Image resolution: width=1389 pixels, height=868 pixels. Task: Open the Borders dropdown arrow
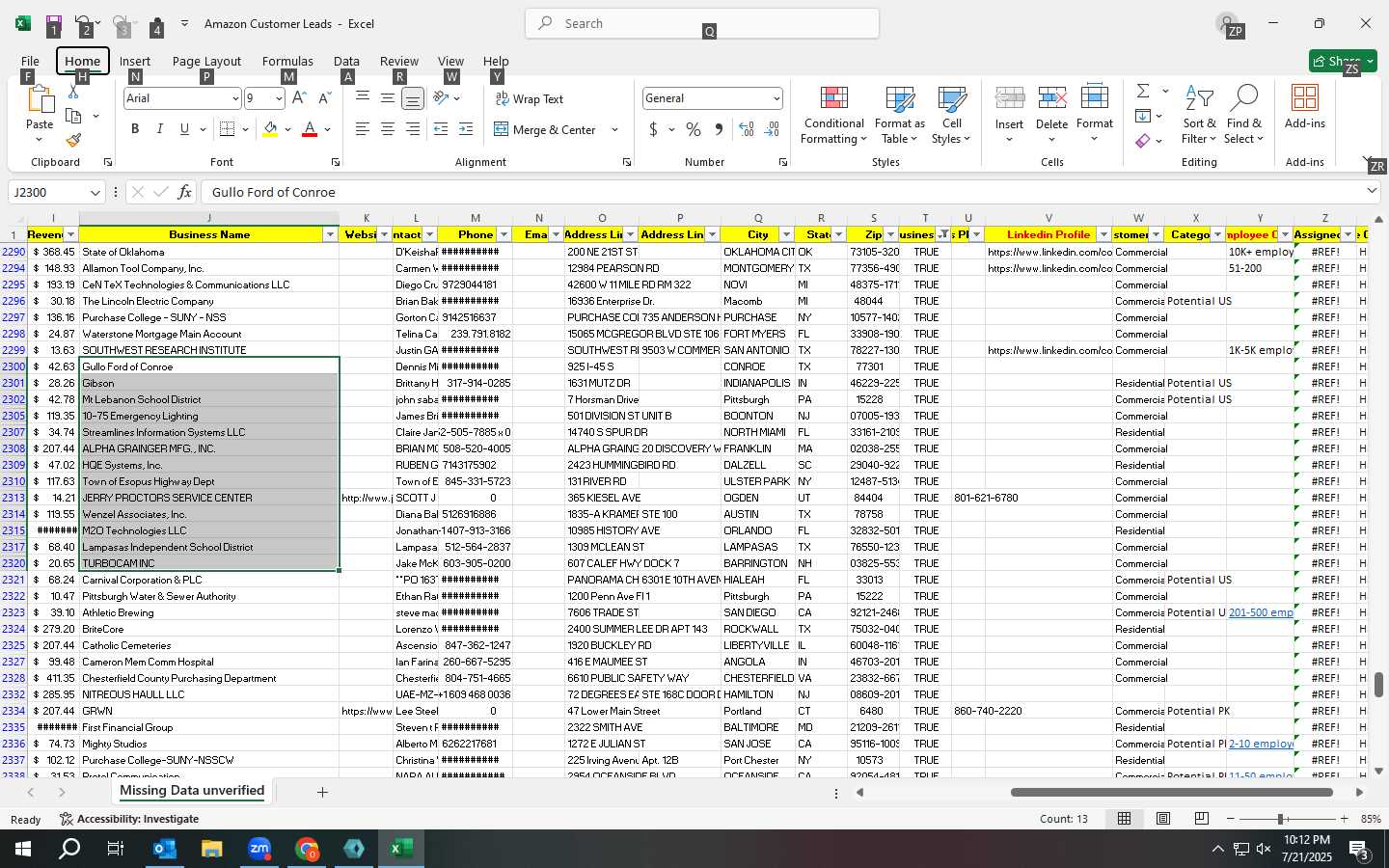click(246, 129)
